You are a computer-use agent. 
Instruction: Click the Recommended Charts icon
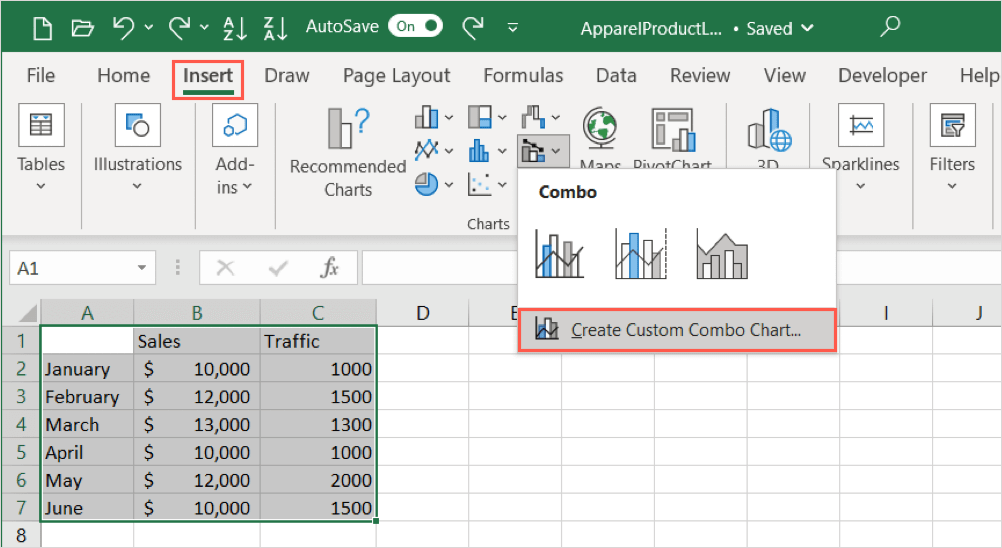click(x=347, y=128)
